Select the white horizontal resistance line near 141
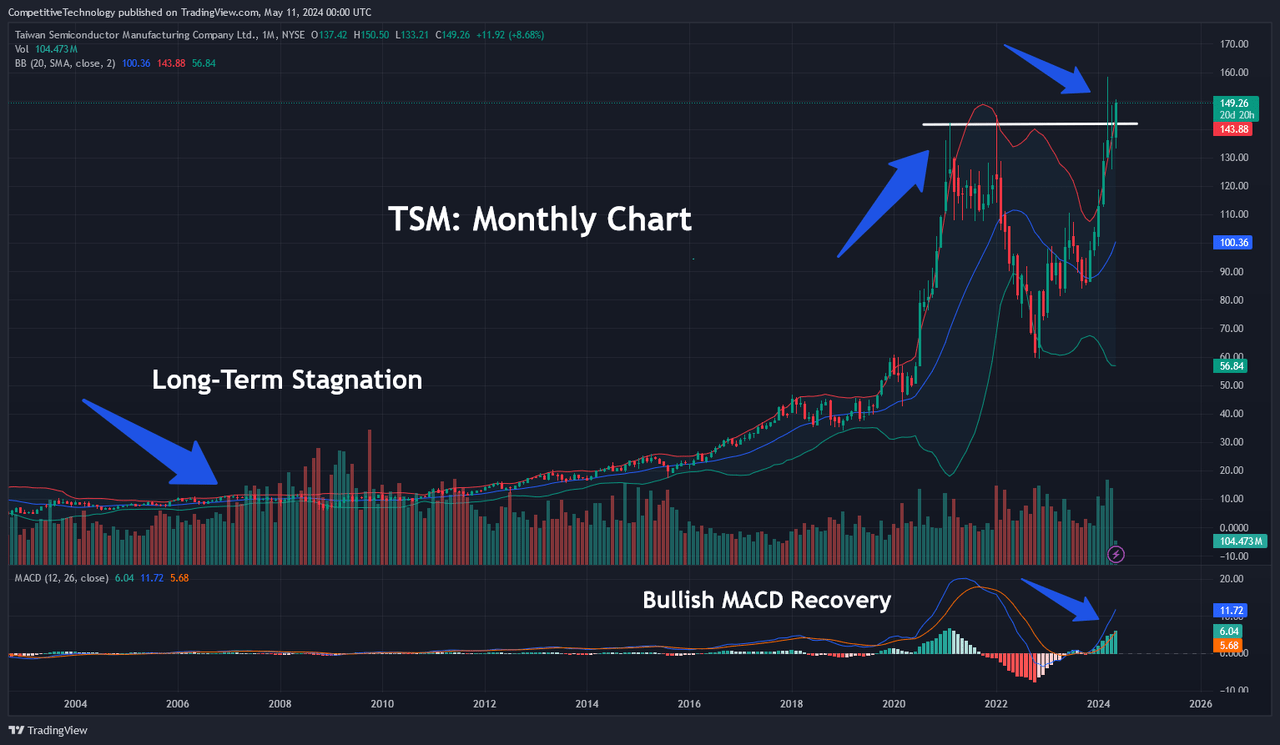Screen dimensions: 1280x745 1030,124
